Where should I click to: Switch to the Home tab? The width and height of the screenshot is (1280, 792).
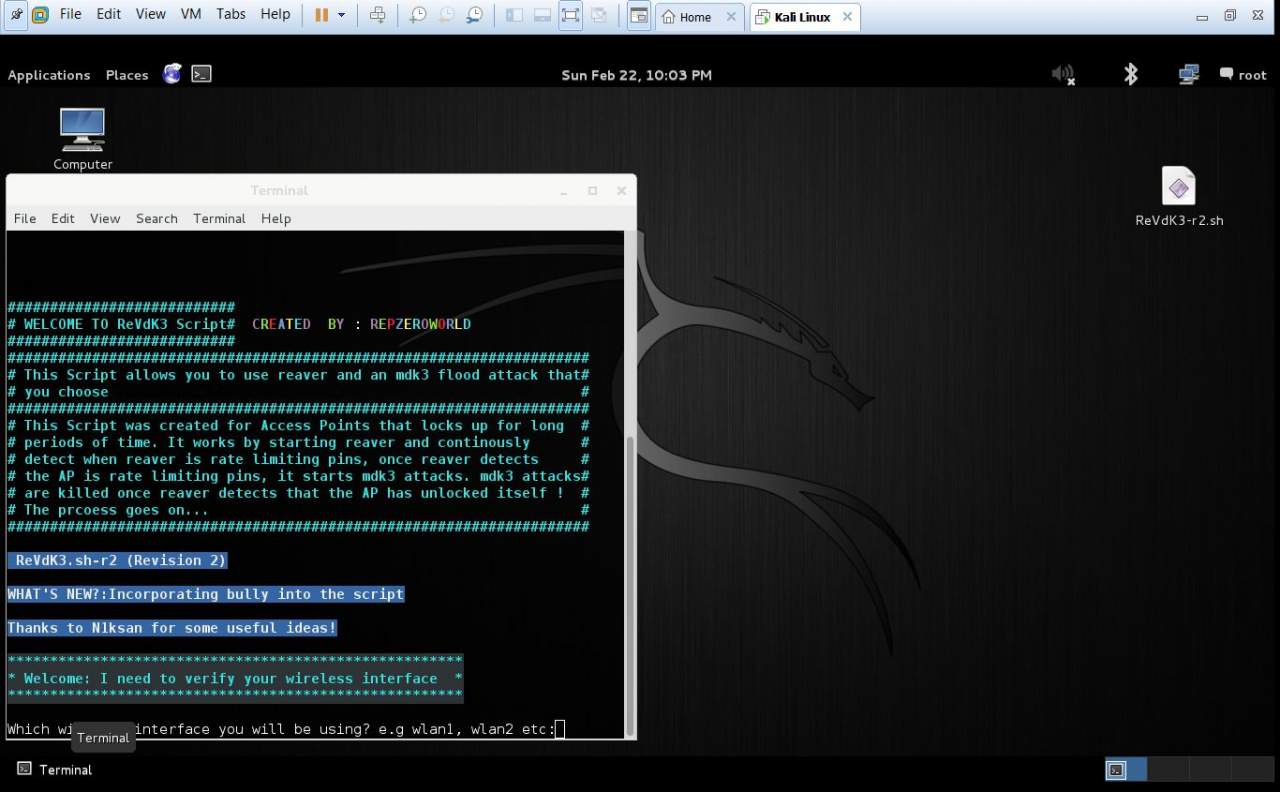pos(699,17)
